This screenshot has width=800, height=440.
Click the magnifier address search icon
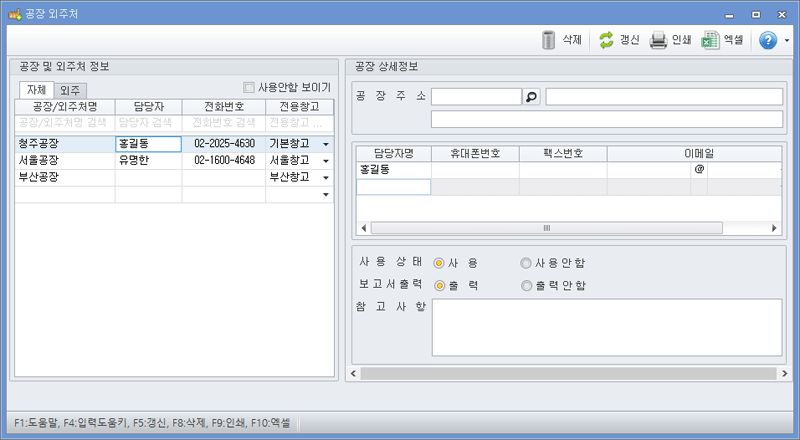[532, 97]
